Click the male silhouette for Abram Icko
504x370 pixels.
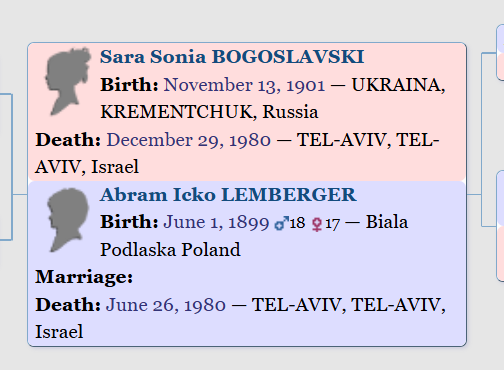click(68, 220)
